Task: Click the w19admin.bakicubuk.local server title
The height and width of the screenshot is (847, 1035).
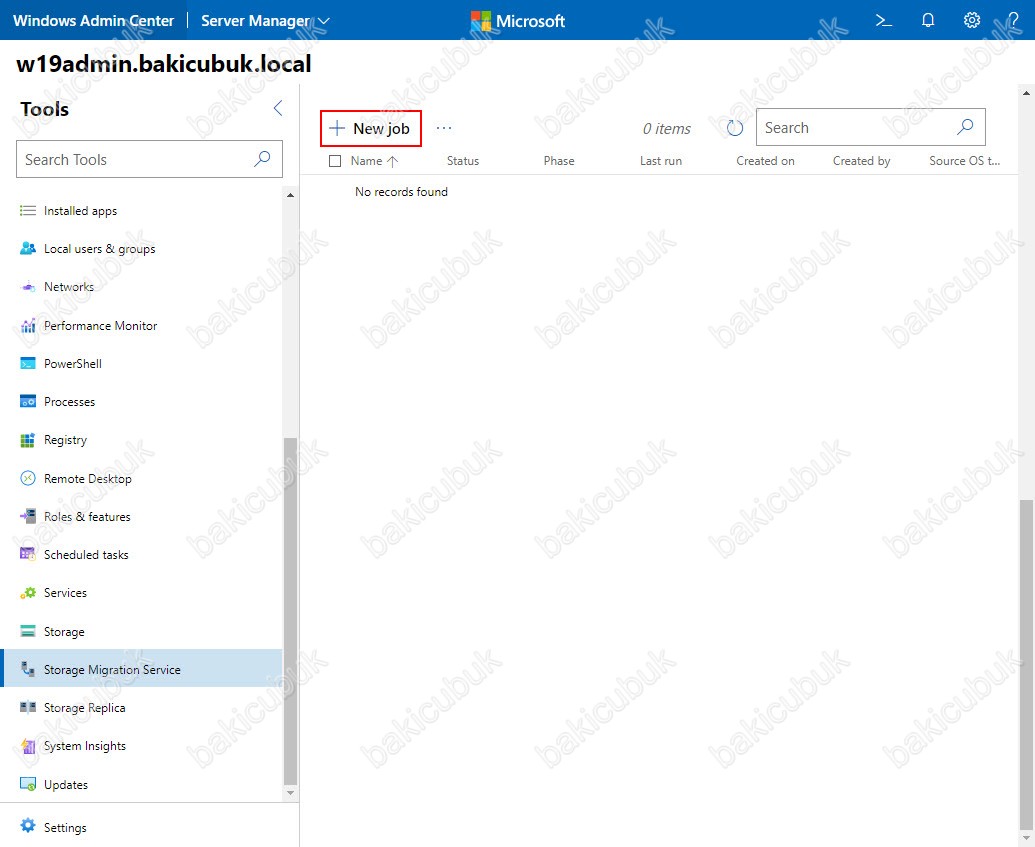Action: coord(164,63)
